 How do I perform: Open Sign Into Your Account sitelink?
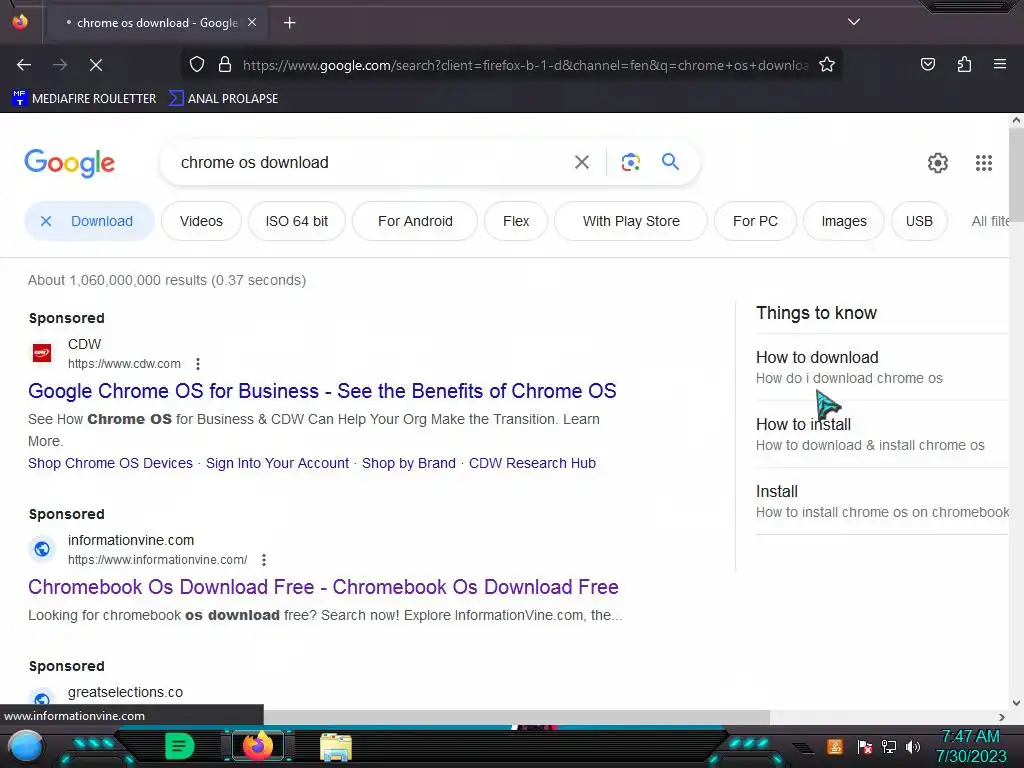point(278,463)
